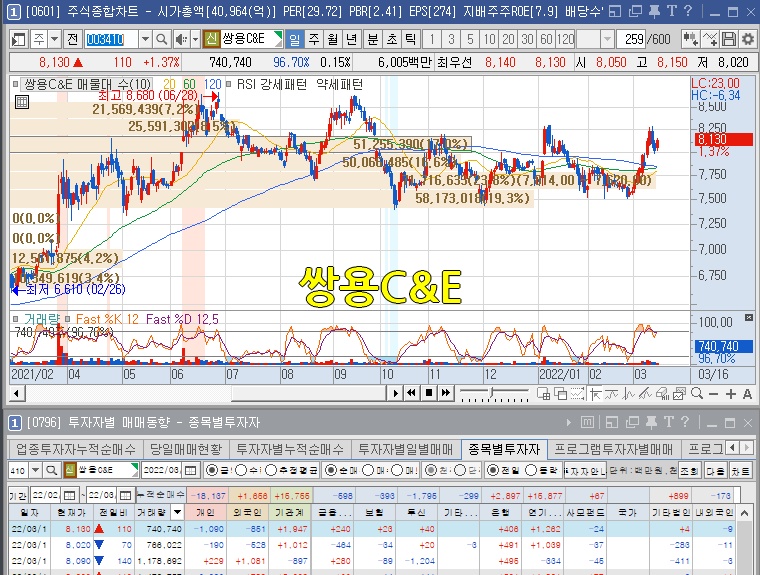The image size is (760, 575).
Task: Select the yearly (년) chart period button
Action: (352, 39)
